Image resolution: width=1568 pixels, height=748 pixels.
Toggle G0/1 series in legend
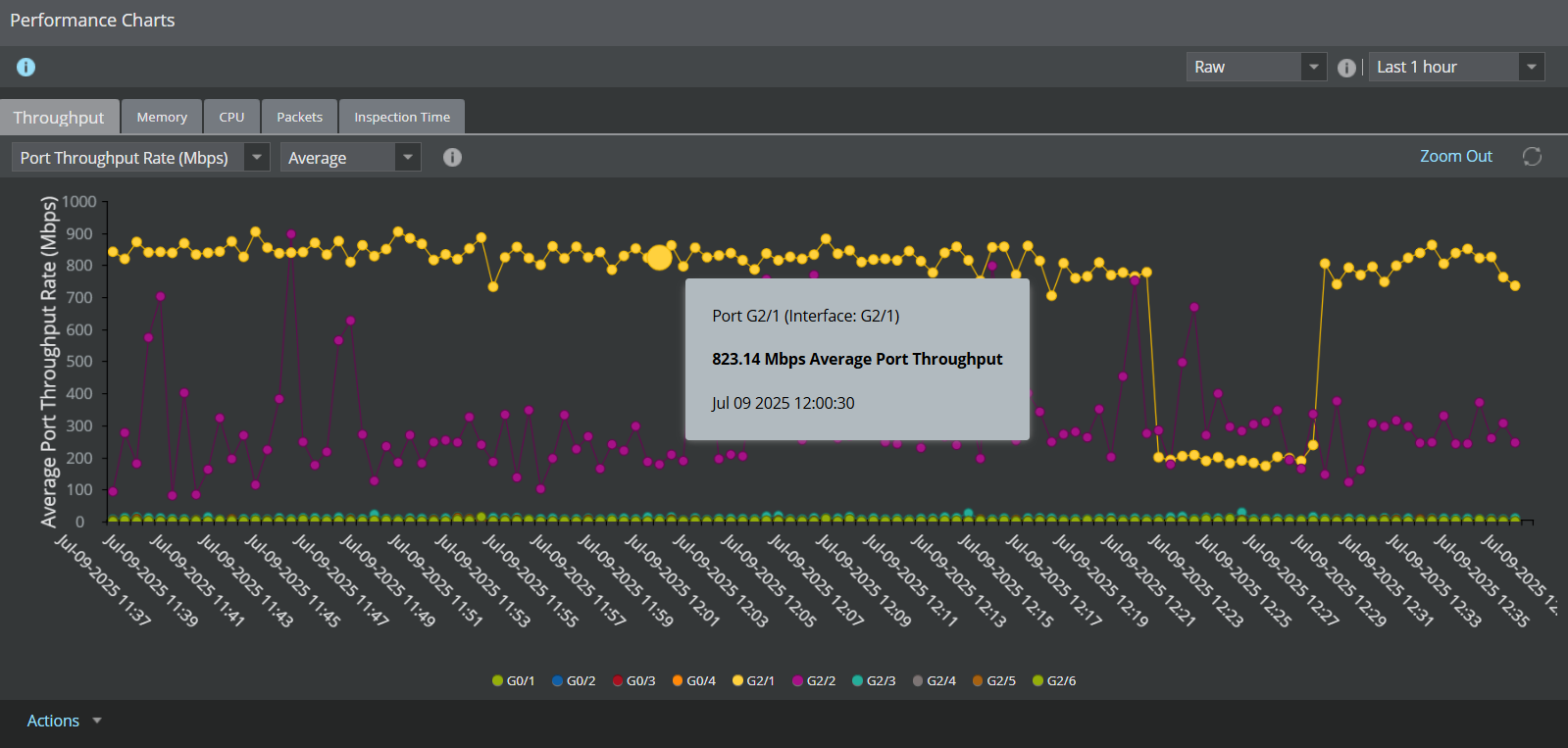(x=513, y=680)
